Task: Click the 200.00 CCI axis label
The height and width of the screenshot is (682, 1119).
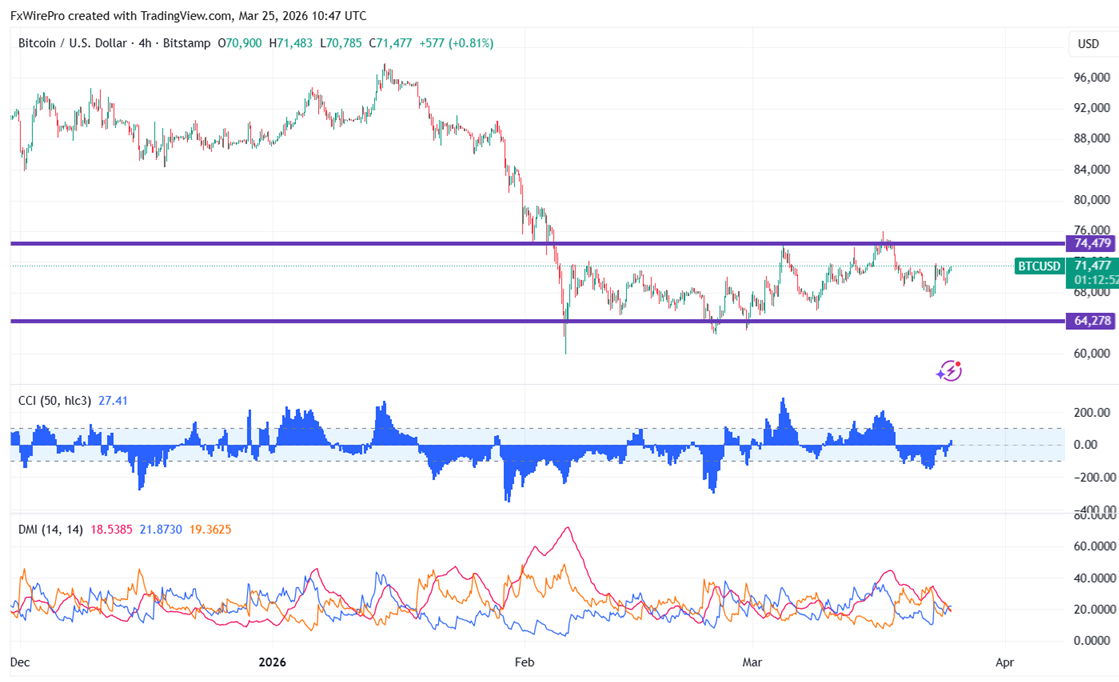Action: [1092, 412]
